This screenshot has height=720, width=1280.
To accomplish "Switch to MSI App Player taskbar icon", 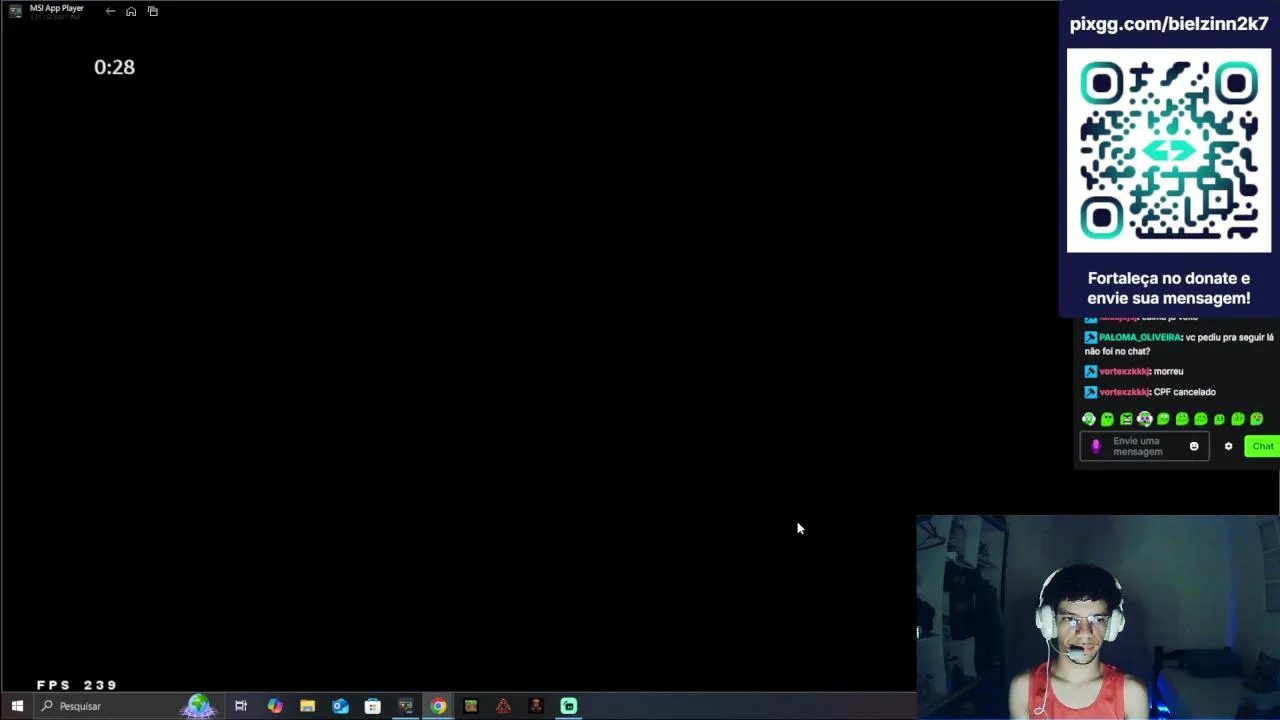I will point(405,706).
